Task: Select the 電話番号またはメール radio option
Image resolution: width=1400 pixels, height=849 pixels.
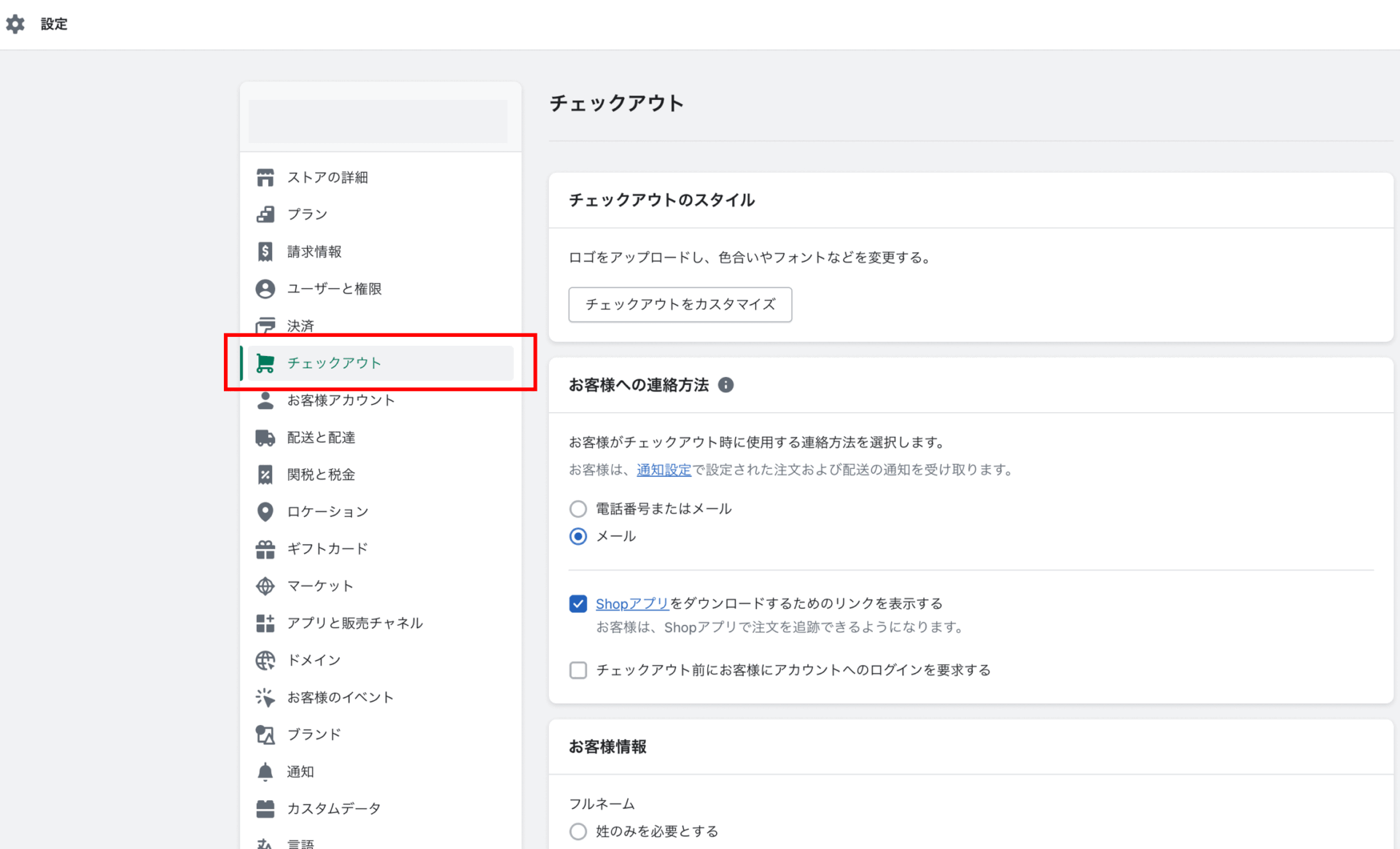Action: 578,508
